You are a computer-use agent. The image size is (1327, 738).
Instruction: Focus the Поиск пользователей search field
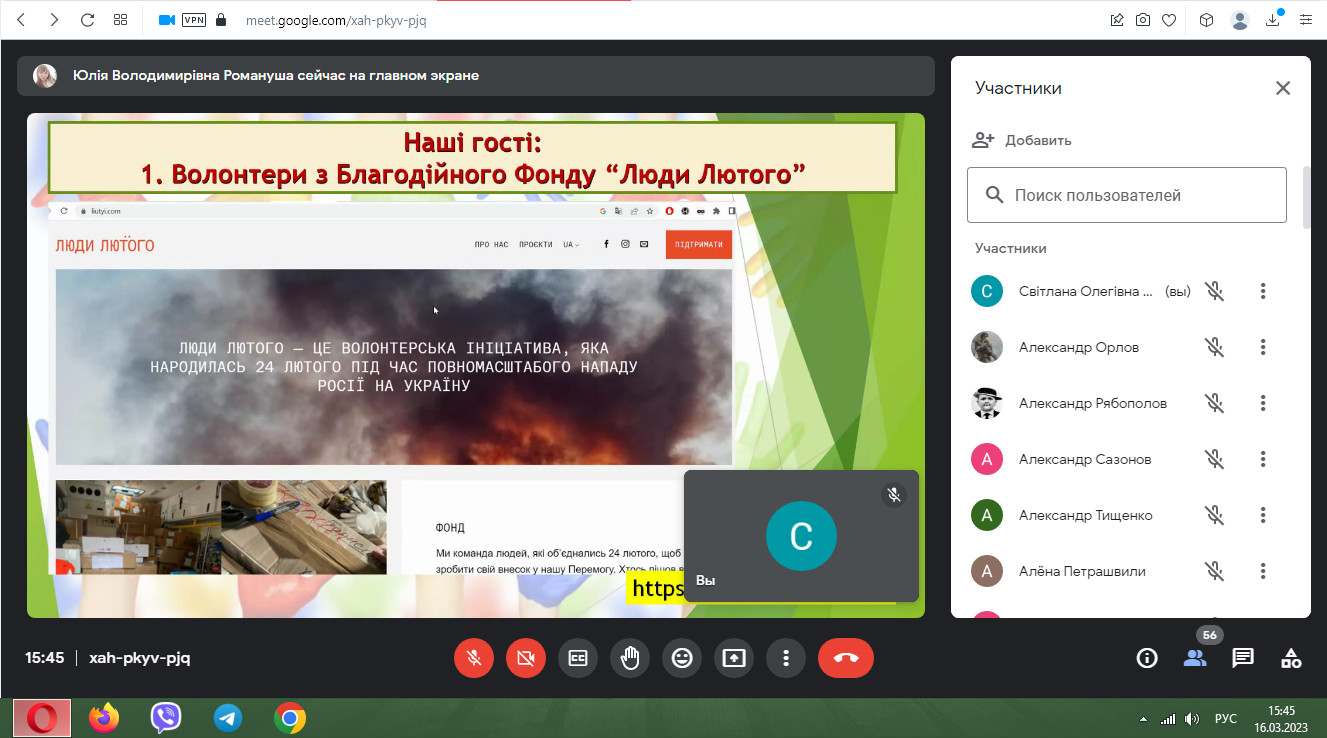pyautogui.click(x=1127, y=195)
